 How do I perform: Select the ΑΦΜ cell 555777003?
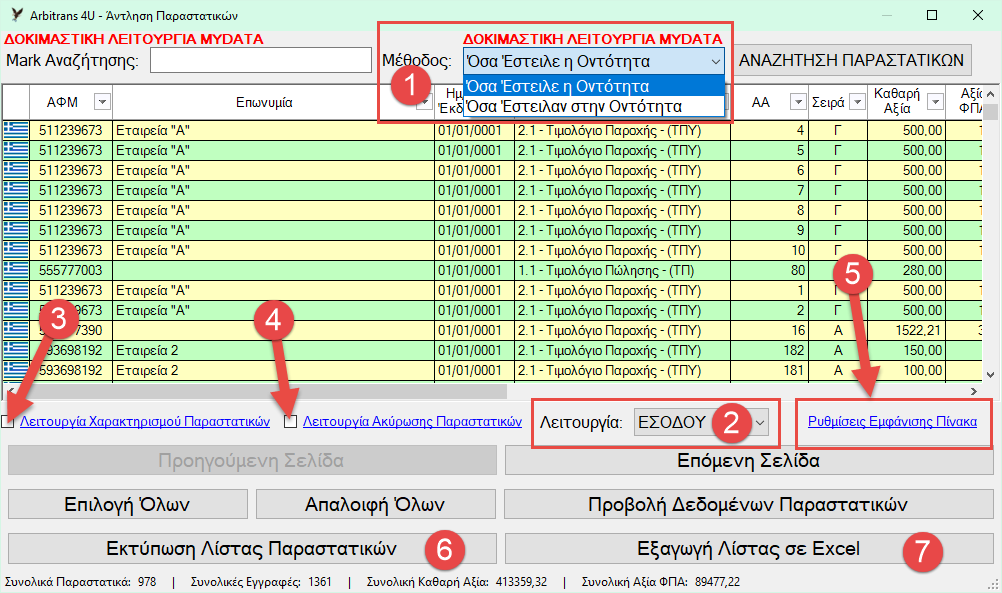pyautogui.click(x=71, y=270)
